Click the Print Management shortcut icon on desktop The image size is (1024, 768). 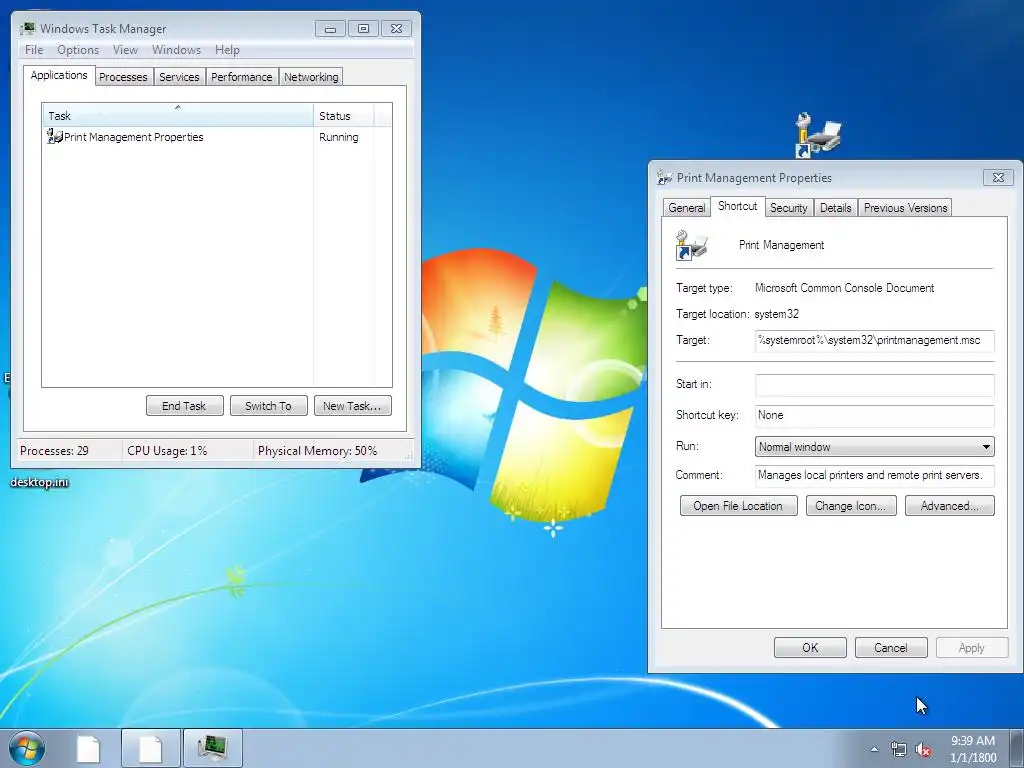coord(818,135)
